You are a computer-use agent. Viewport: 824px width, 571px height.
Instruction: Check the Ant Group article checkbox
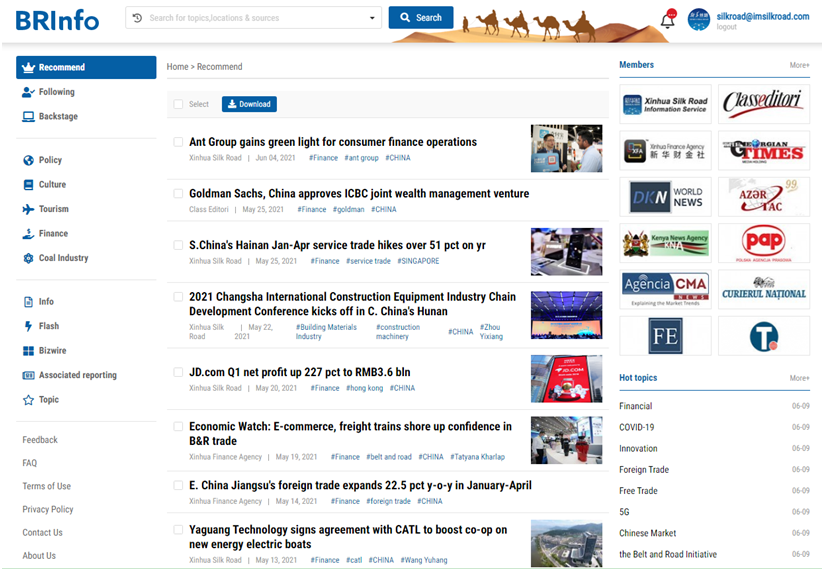pyautogui.click(x=178, y=142)
